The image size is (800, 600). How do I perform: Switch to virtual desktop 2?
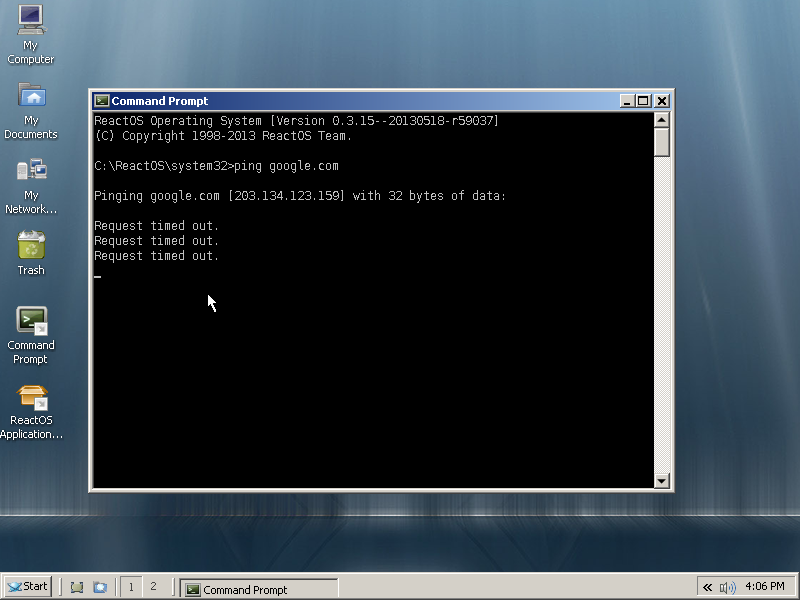click(x=153, y=587)
